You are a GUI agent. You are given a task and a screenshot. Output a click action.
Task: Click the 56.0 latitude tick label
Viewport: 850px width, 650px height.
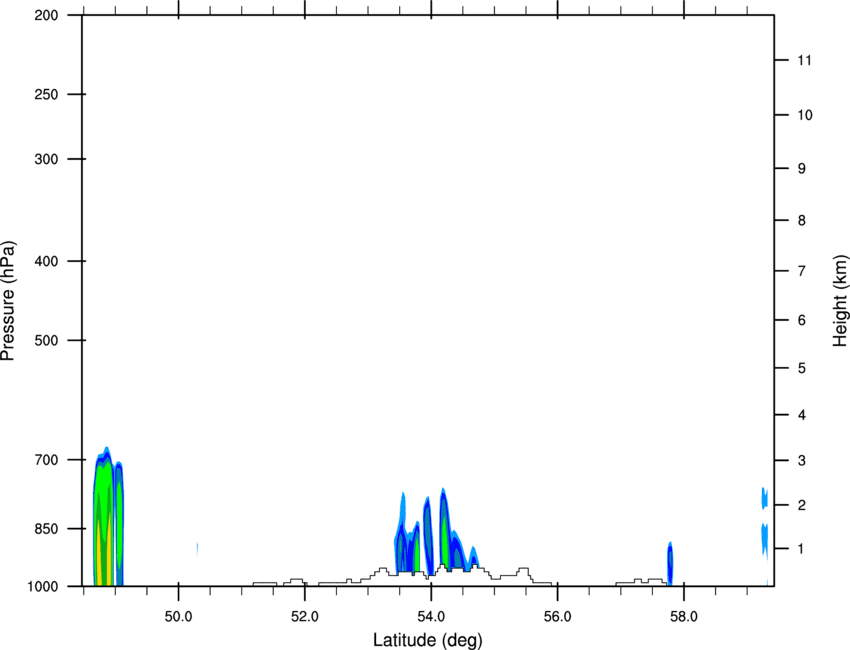pos(558,617)
